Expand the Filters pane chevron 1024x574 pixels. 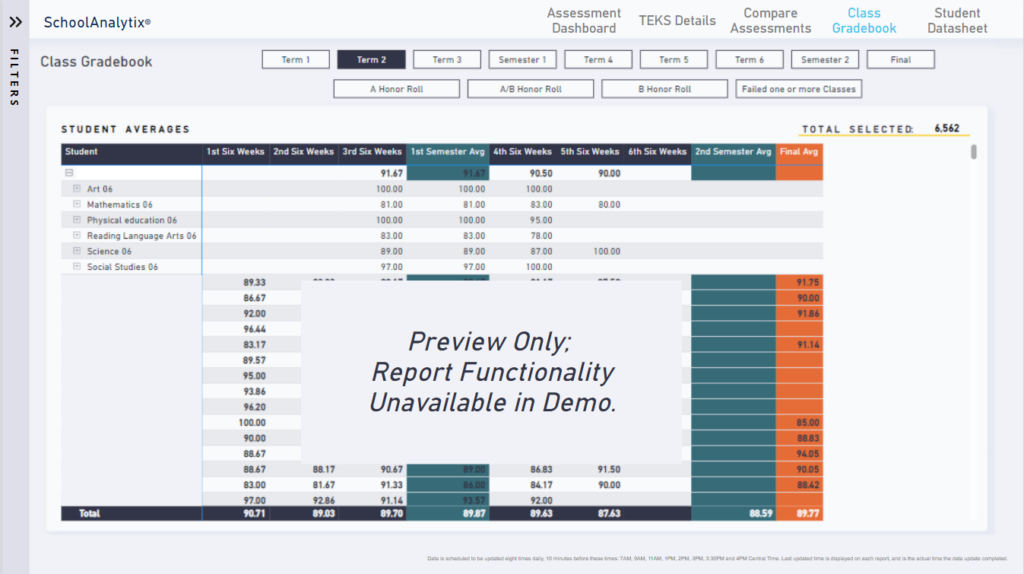coord(15,21)
